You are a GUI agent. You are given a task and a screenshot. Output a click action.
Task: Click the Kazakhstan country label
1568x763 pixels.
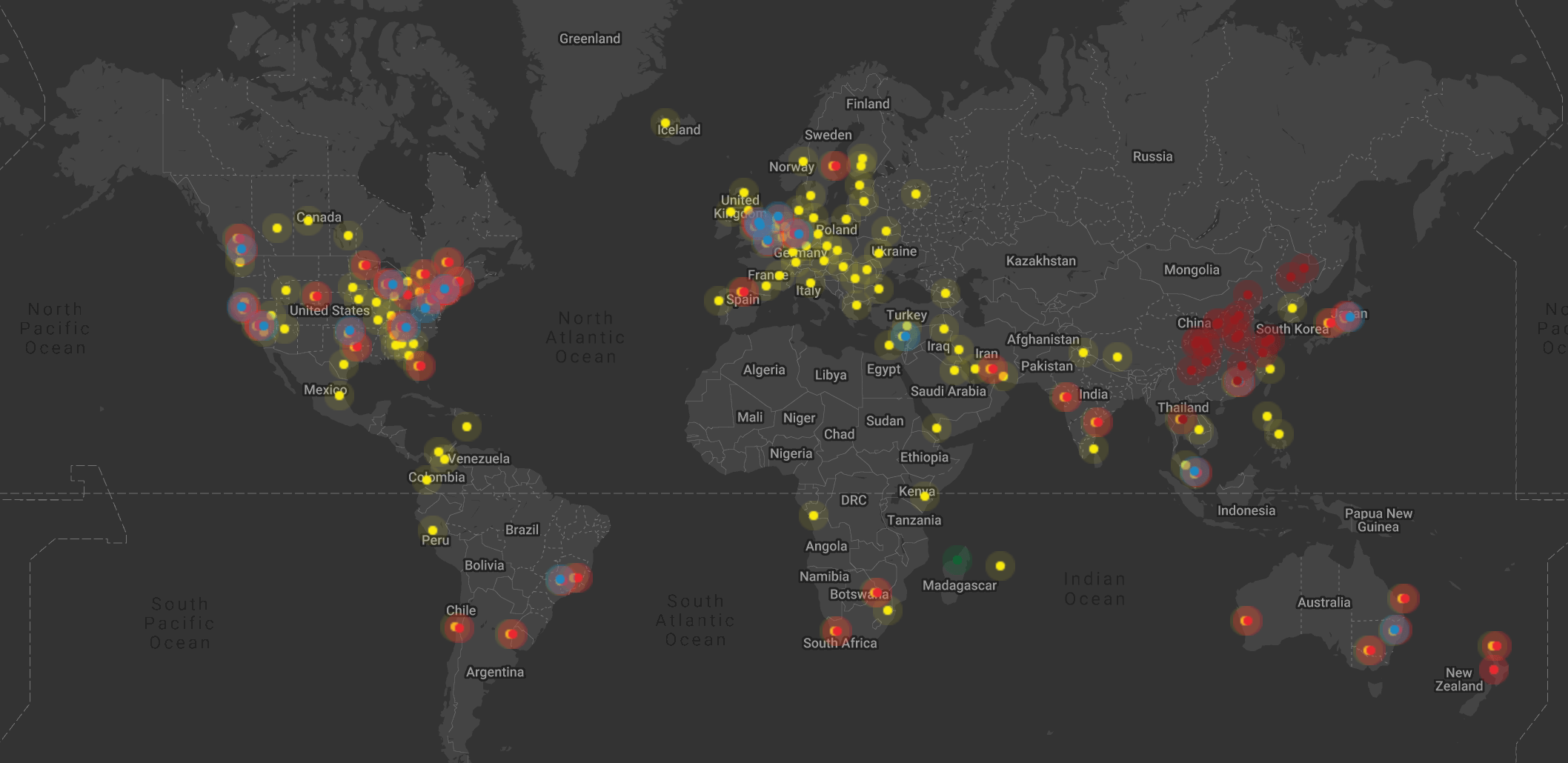(1040, 261)
